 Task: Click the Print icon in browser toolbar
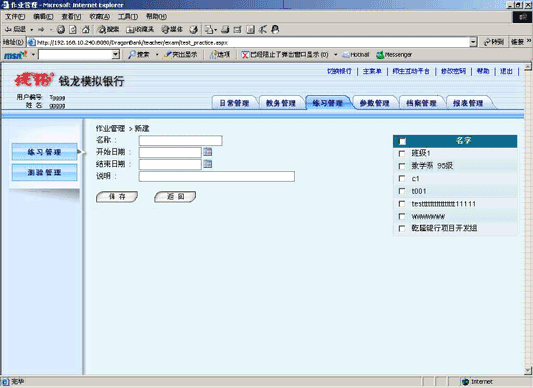(x=225, y=30)
